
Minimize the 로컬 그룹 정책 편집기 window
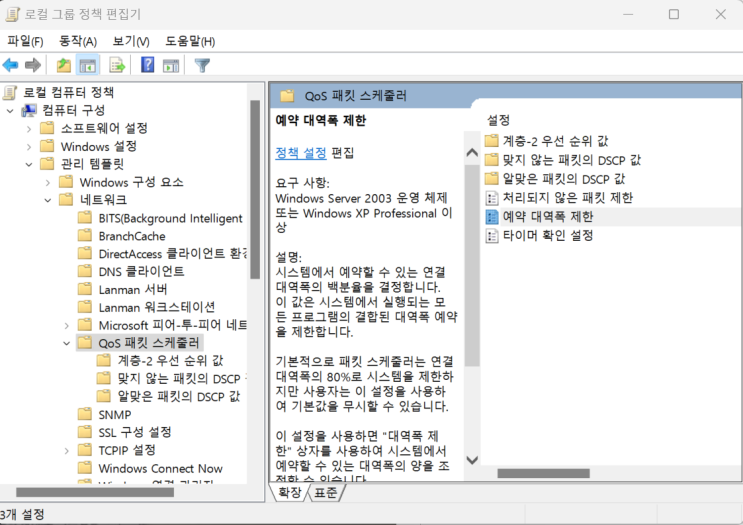click(x=628, y=14)
